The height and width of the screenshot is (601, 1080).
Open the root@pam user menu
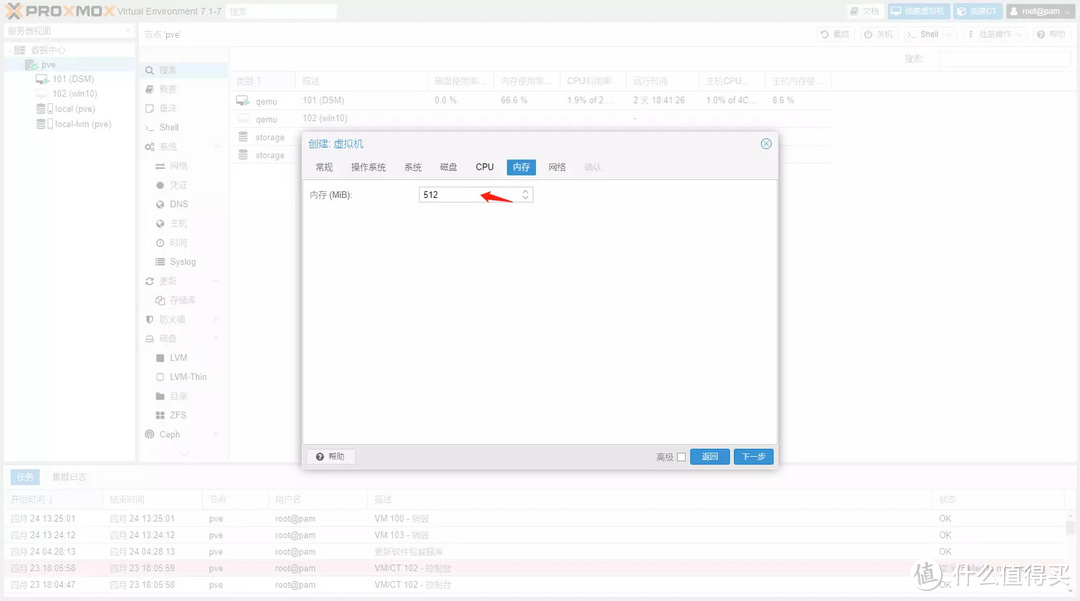coord(1041,11)
